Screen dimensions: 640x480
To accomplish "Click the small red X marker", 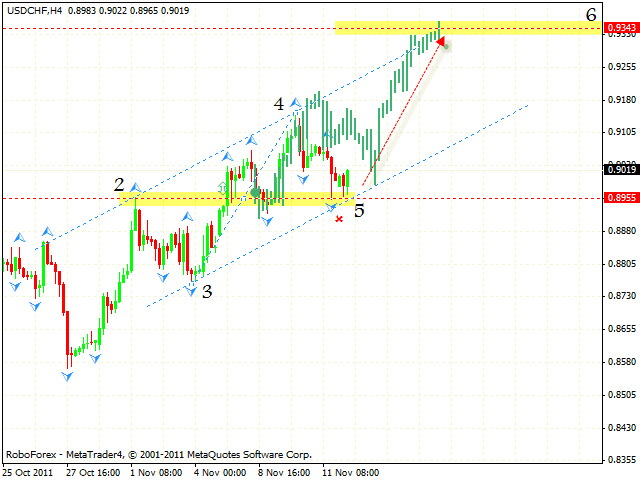I will pos(339,218).
